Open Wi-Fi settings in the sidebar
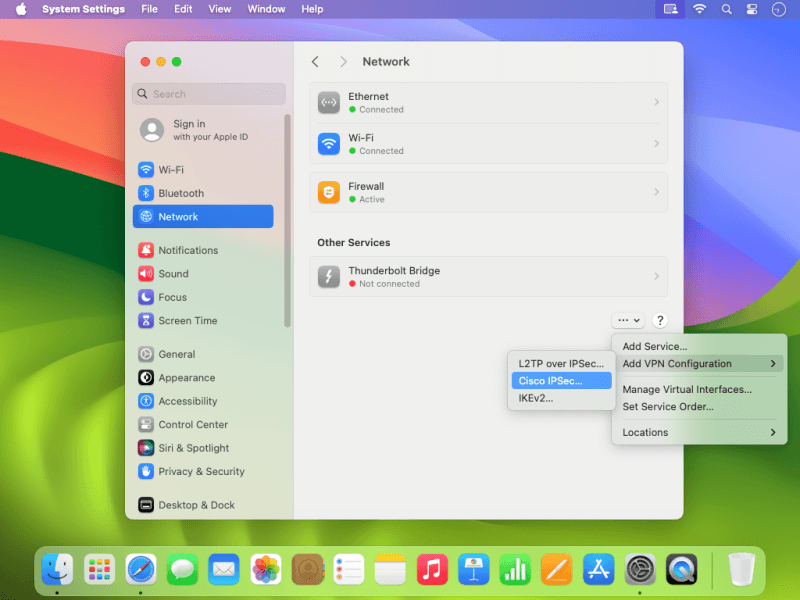 click(x=170, y=170)
